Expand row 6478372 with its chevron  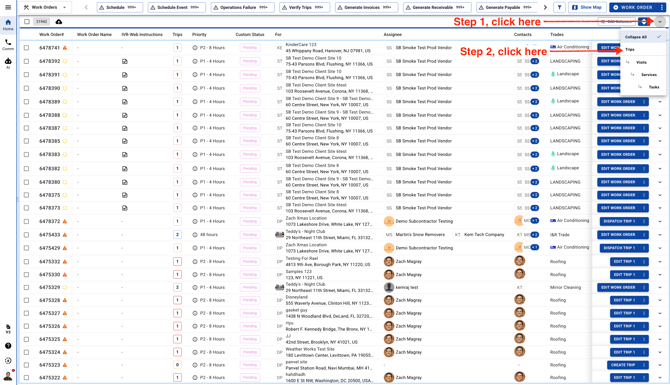click(660, 221)
